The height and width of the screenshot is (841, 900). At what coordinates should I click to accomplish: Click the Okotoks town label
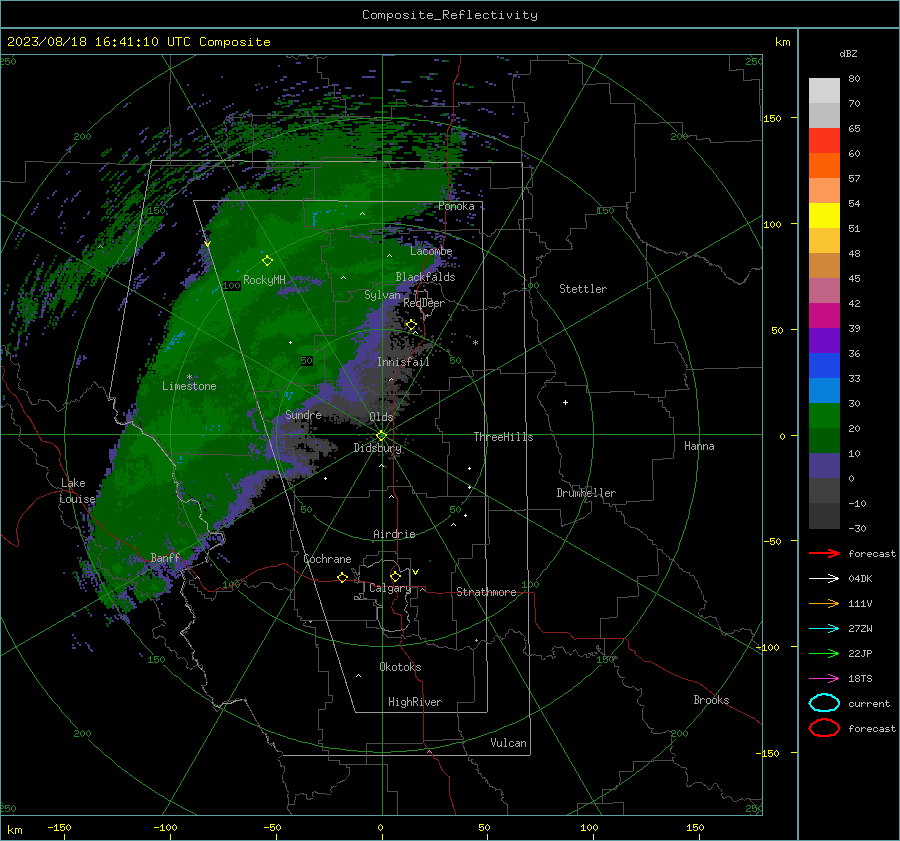400,667
